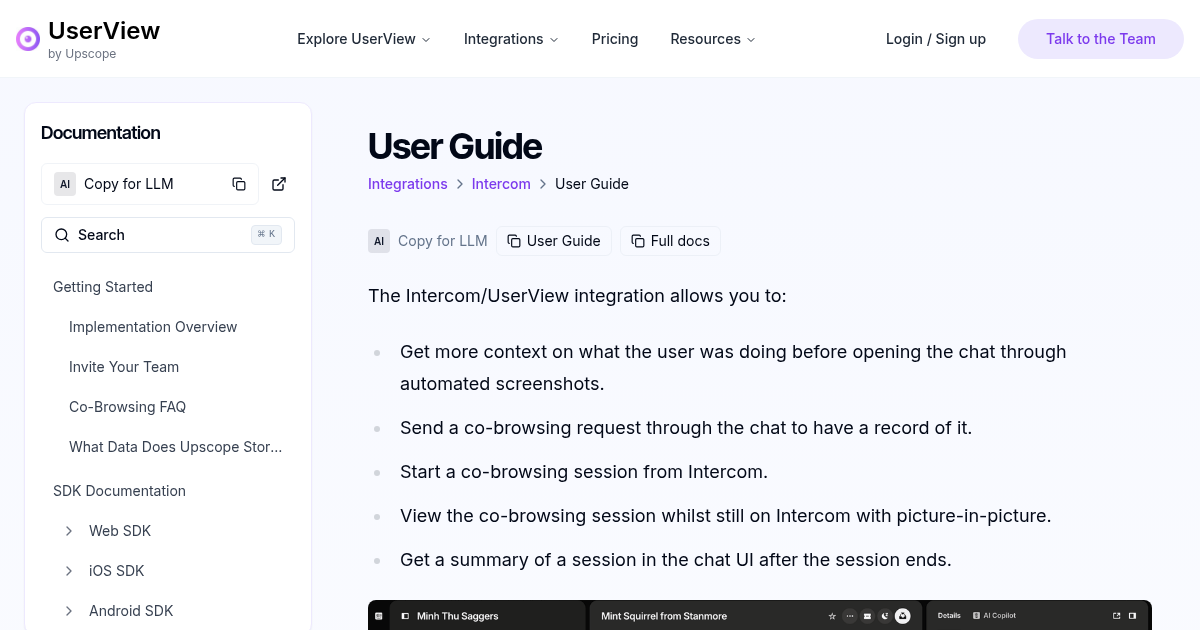Image resolution: width=1200 pixels, height=630 pixels.
Task: Click sidebar icon left of Minh Thu Saggers
Action: coord(405,616)
